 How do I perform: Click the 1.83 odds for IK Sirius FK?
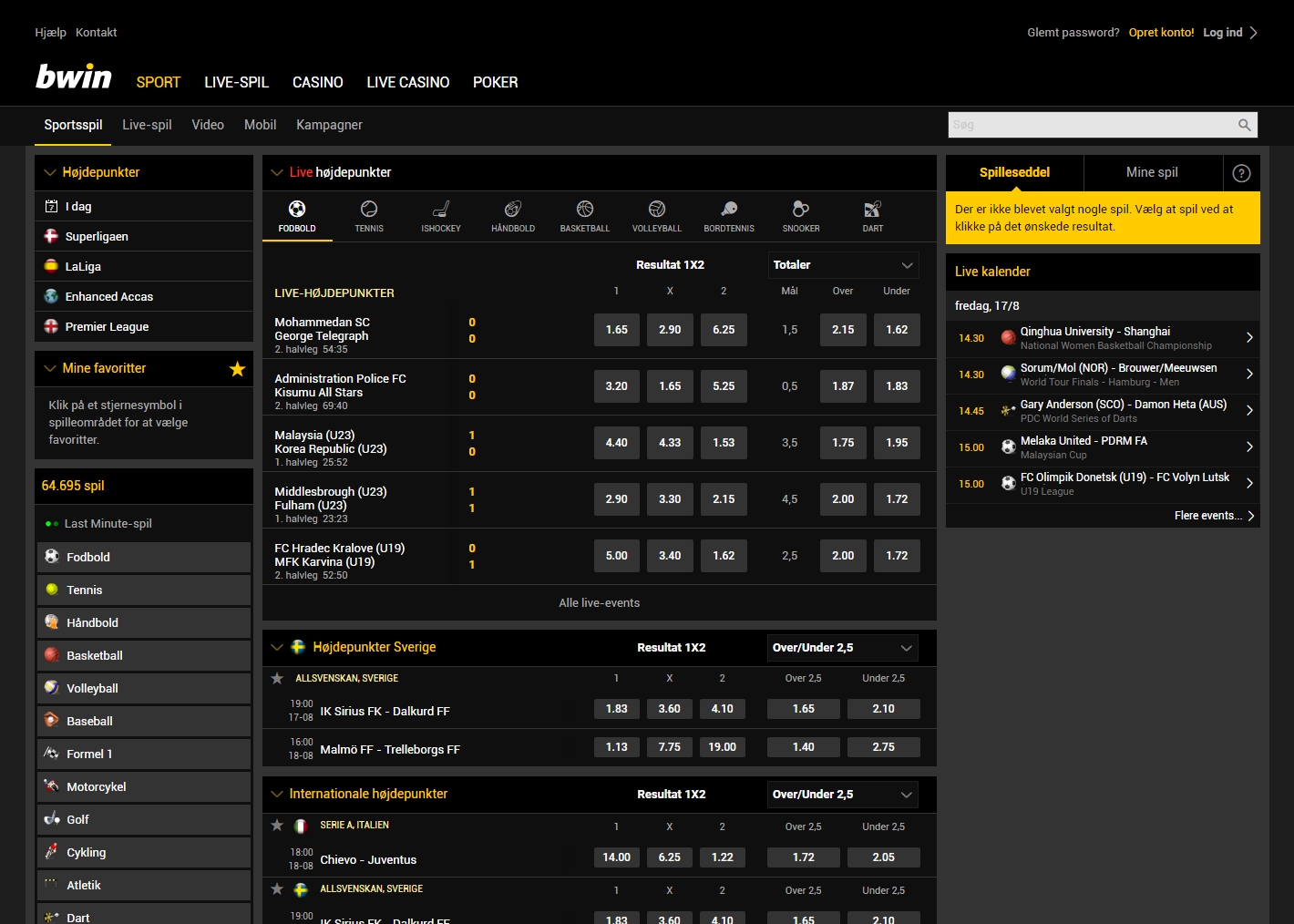tap(616, 708)
